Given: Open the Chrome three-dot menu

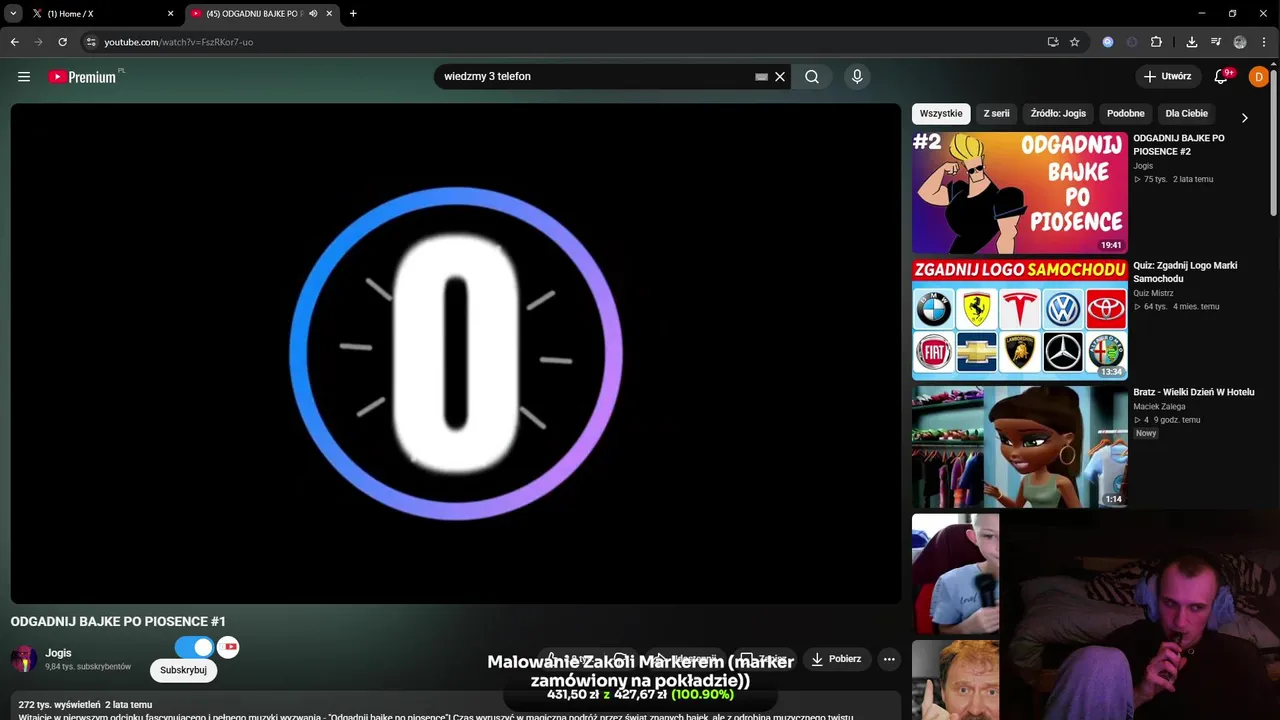Looking at the screenshot, I should pos(1265,42).
